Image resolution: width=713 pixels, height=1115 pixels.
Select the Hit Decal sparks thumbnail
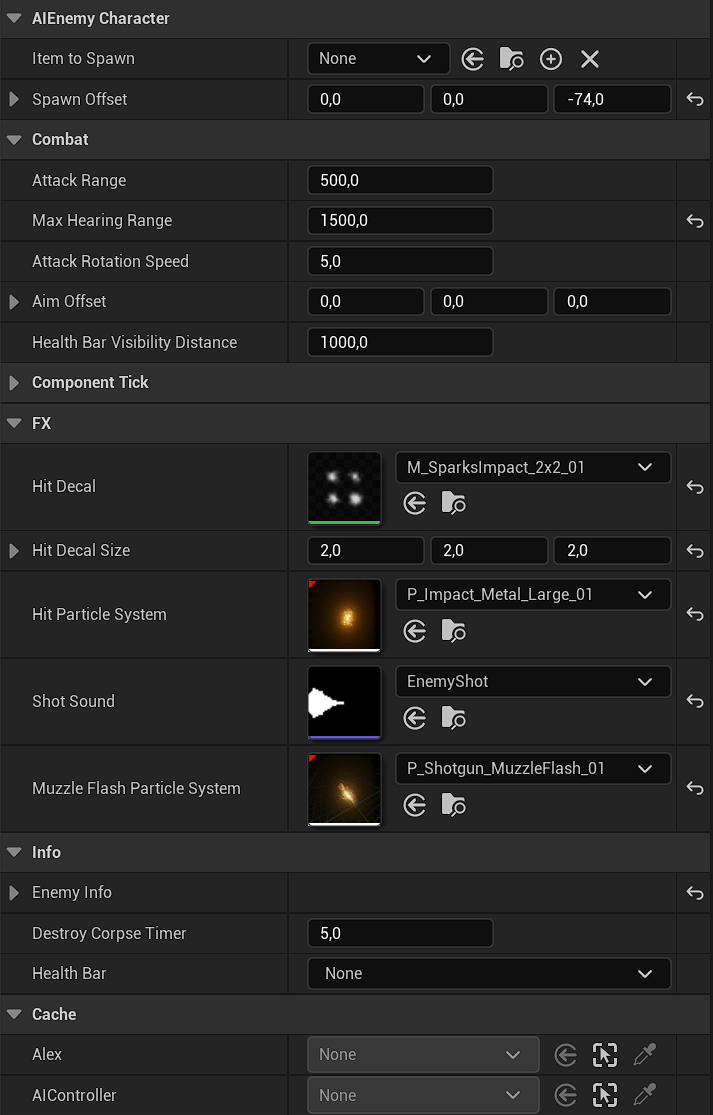344,488
